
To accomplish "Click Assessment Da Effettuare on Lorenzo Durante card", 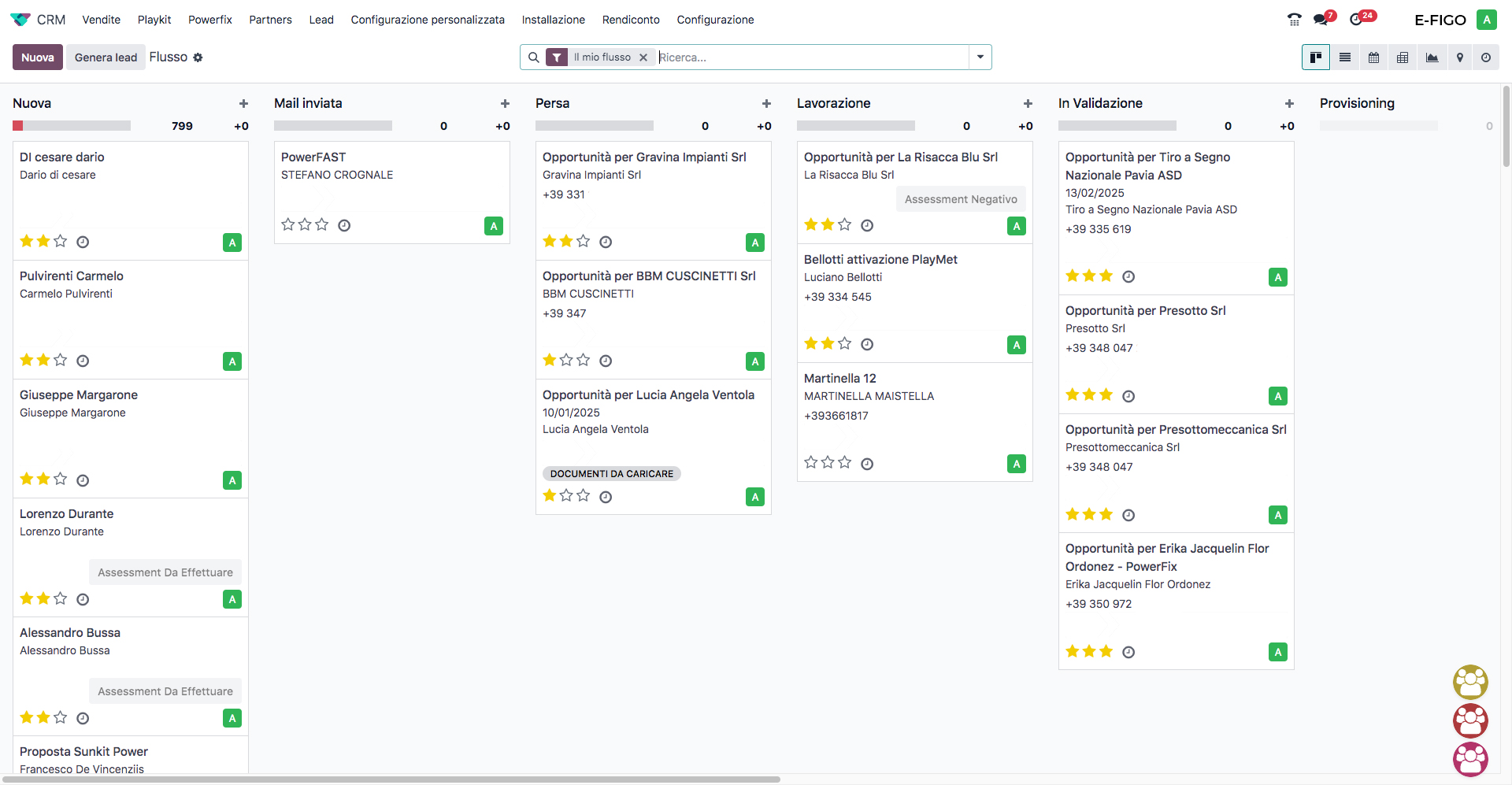I will point(165,572).
